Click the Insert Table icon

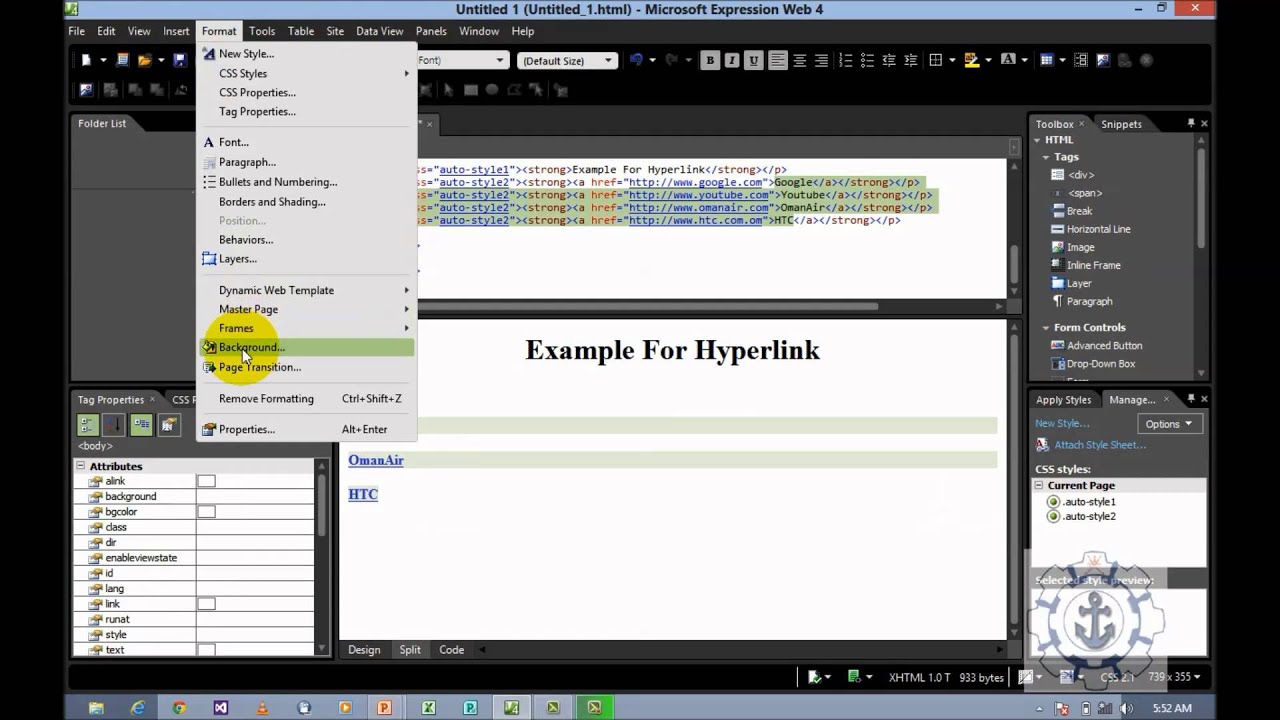tap(1046, 60)
